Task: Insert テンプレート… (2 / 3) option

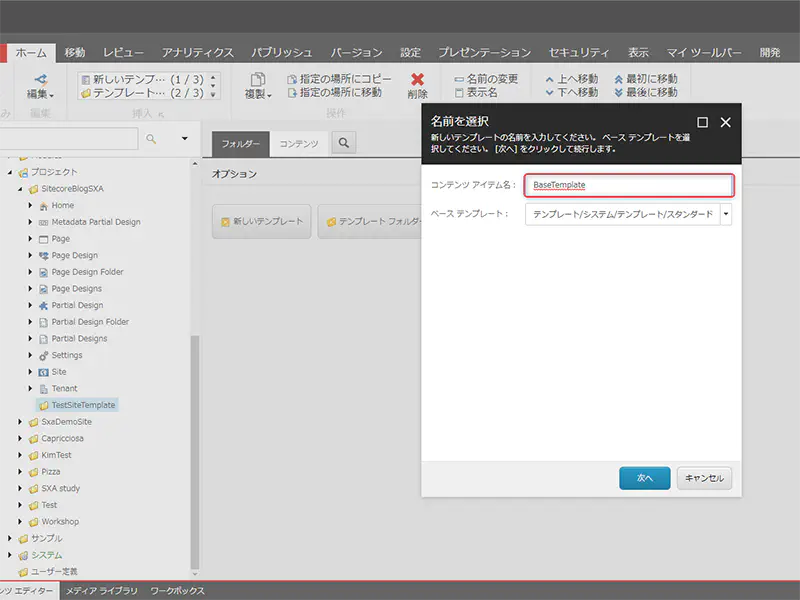Action: tap(142, 93)
